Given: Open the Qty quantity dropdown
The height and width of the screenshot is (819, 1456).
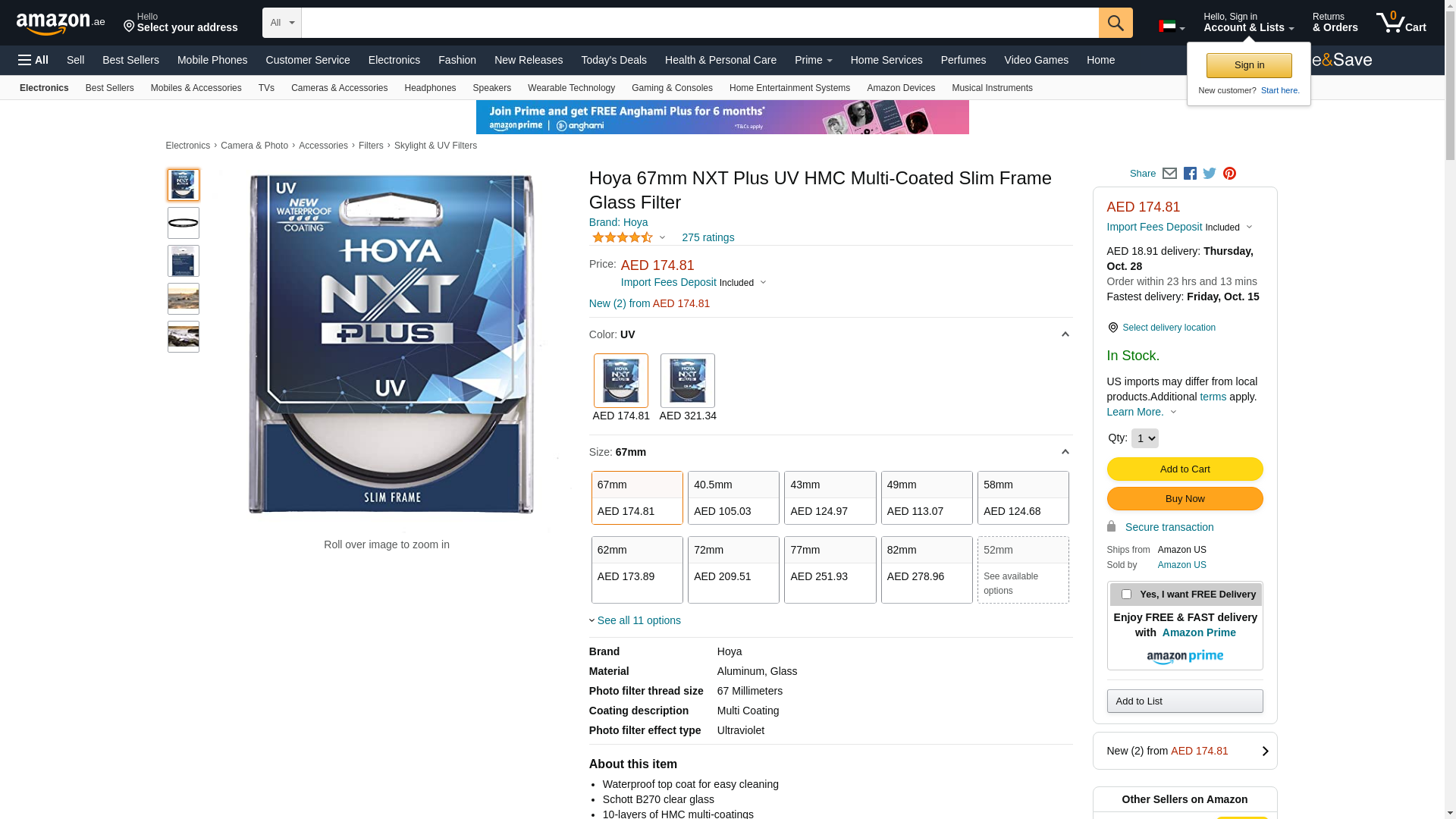Looking at the screenshot, I should point(1144,438).
